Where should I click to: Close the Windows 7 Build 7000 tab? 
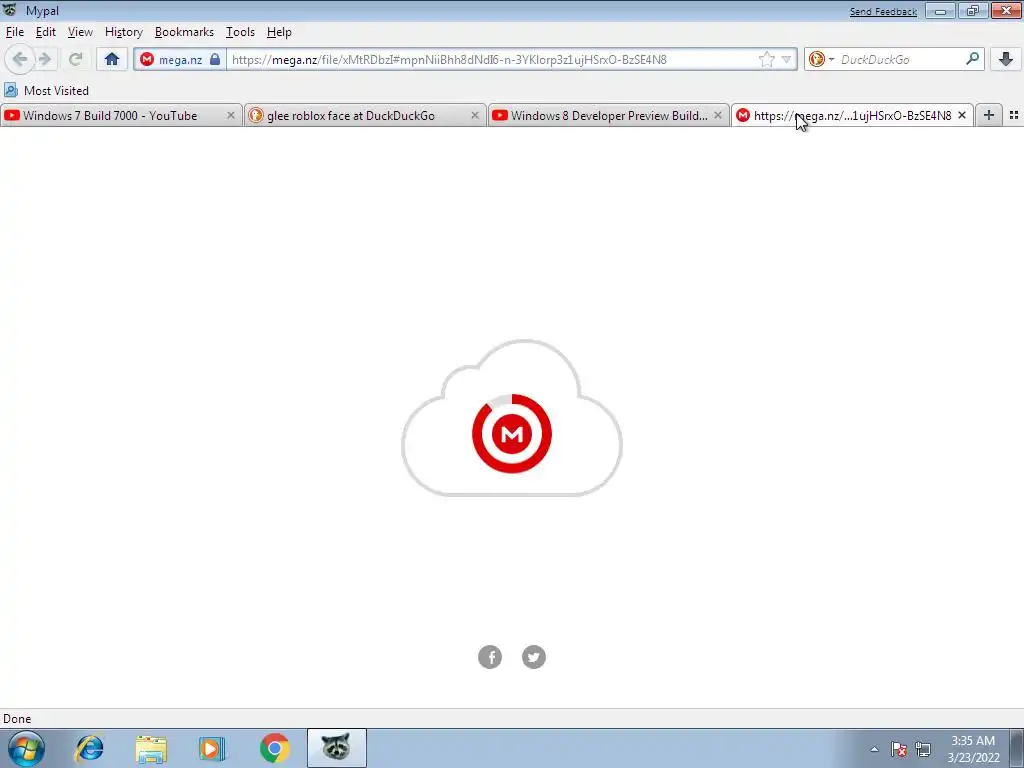tap(231, 115)
